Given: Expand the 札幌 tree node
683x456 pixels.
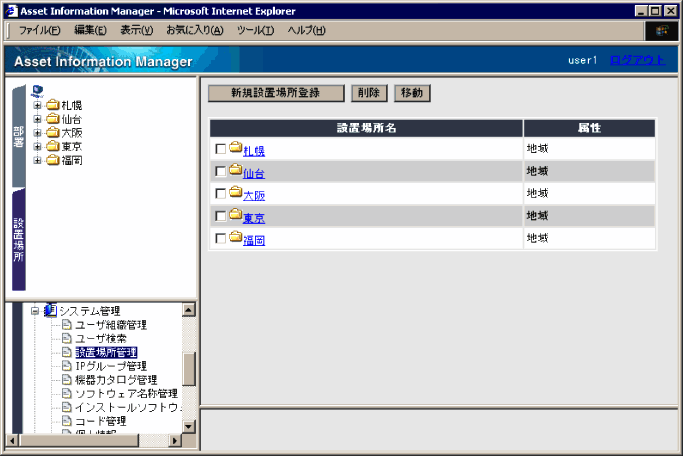Looking at the screenshot, I should click(37, 105).
